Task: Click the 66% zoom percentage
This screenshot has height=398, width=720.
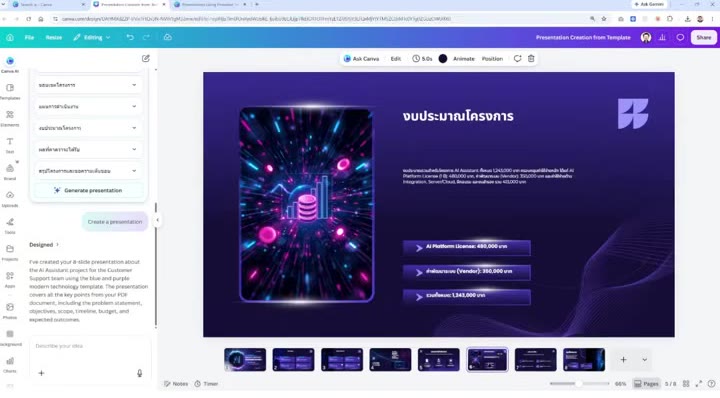Action: [x=620, y=383]
